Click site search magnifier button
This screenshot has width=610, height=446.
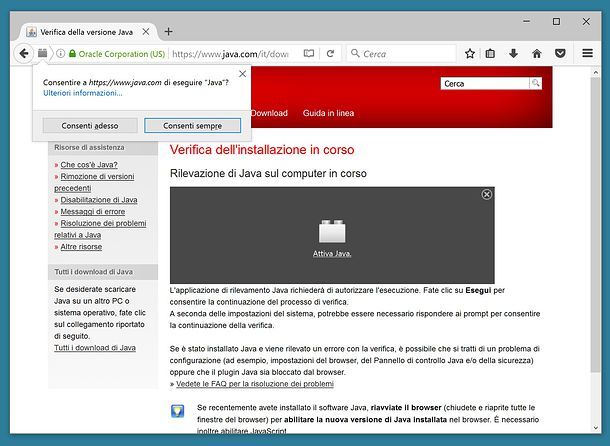tap(536, 83)
